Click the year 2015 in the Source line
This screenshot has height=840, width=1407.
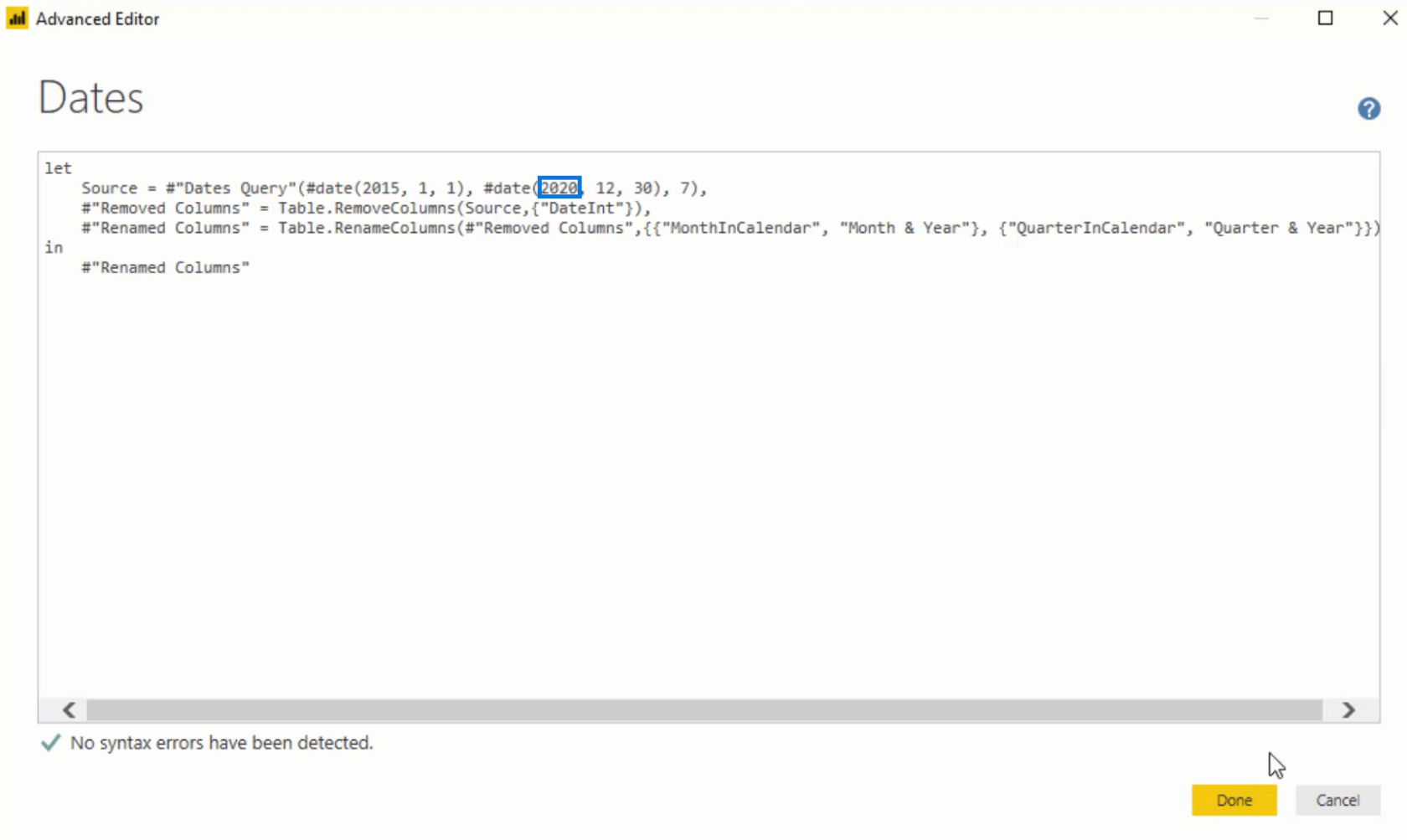(x=380, y=188)
